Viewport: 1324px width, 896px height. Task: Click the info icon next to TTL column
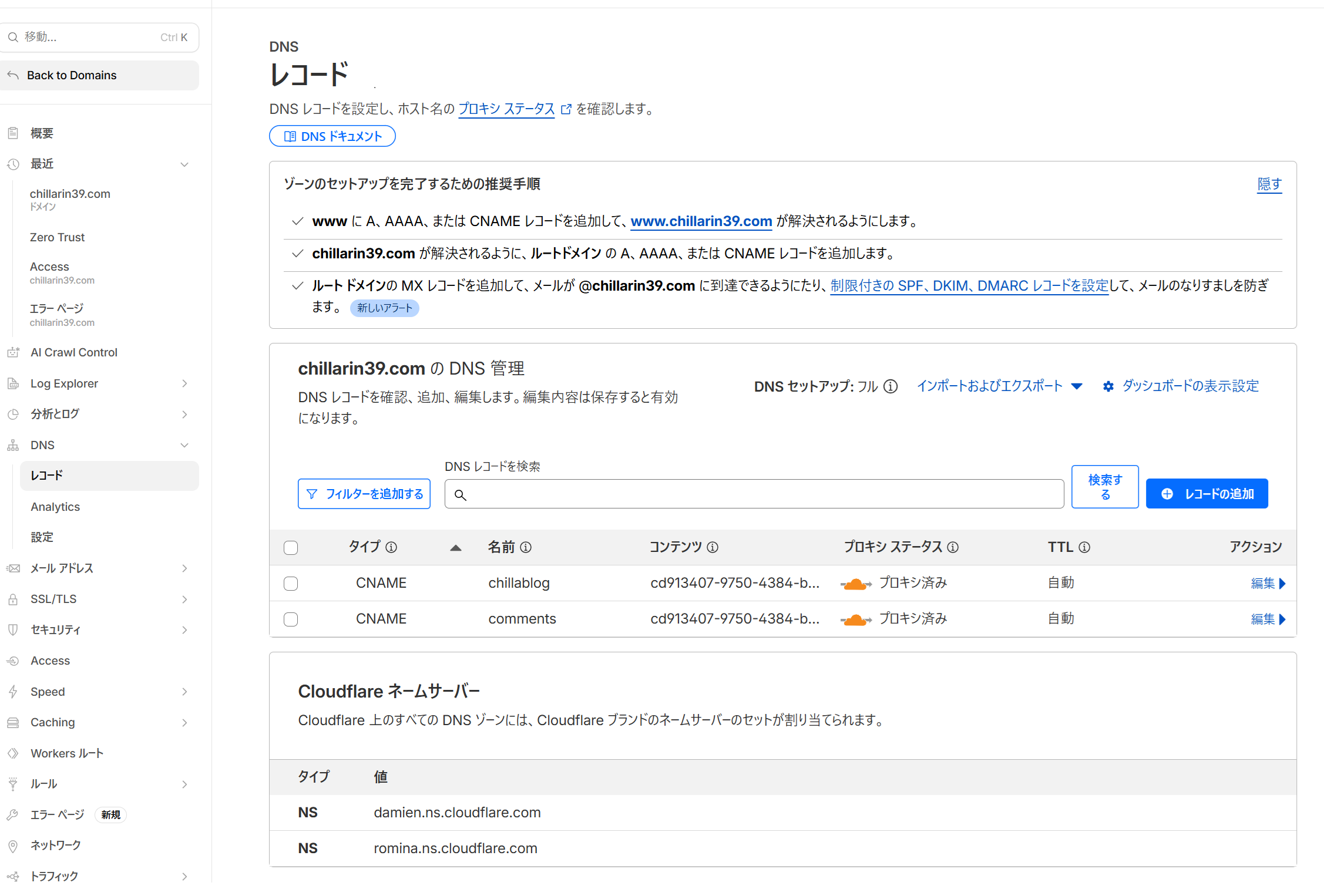click(x=1084, y=547)
